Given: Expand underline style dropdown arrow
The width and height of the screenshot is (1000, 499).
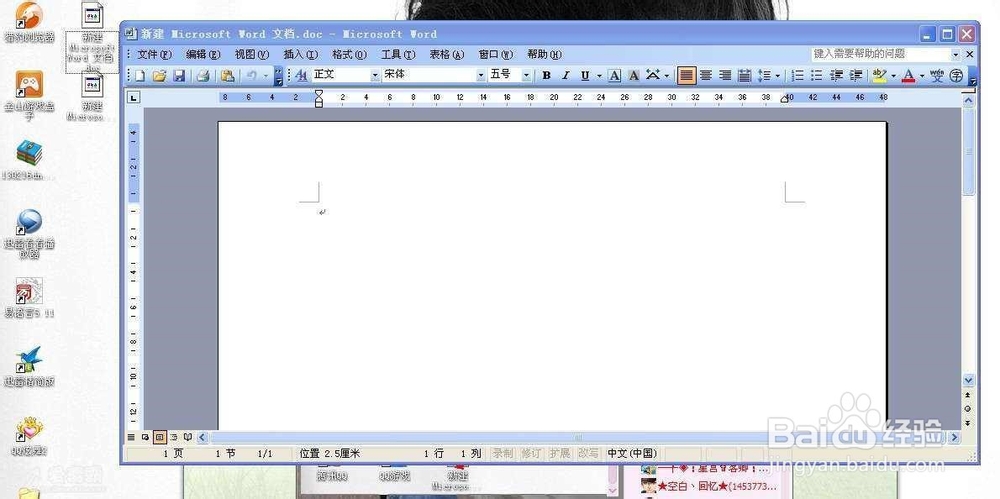Looking at the screenshot, I should point(599,76).
